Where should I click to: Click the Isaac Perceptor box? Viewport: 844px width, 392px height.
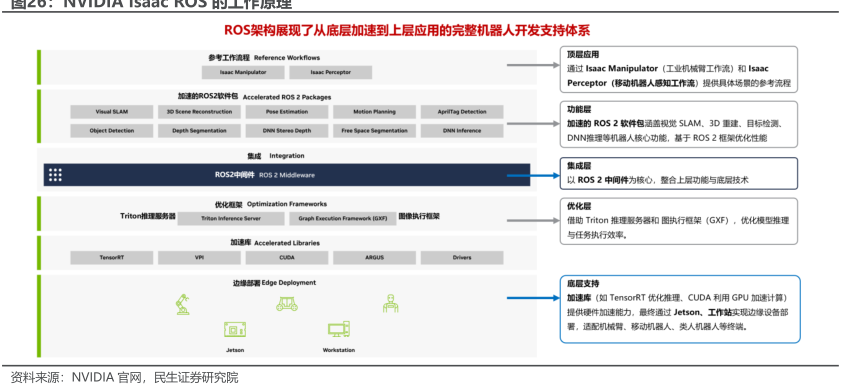click(330, 72)
